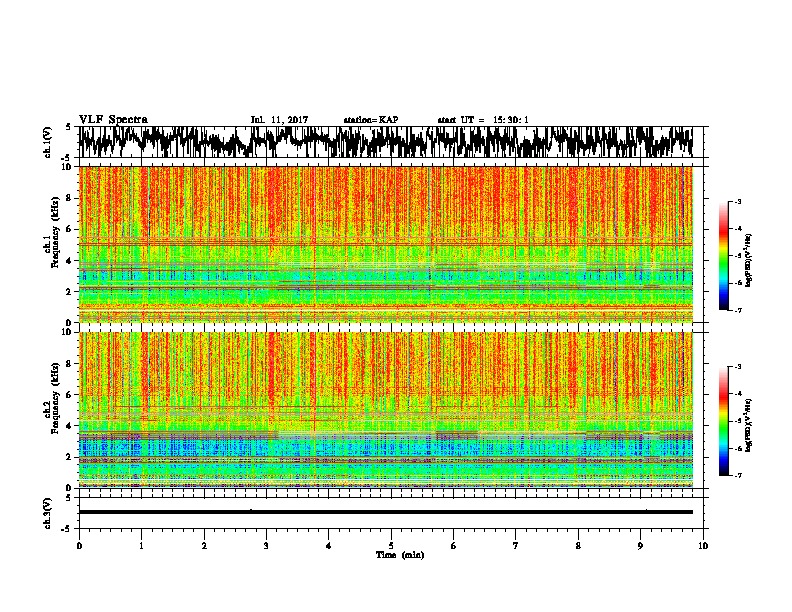The height and width of the screenshot is (612, 792).
Task: Click the flat ch.3 voltage trace line
Action: (x=385, y=512)
